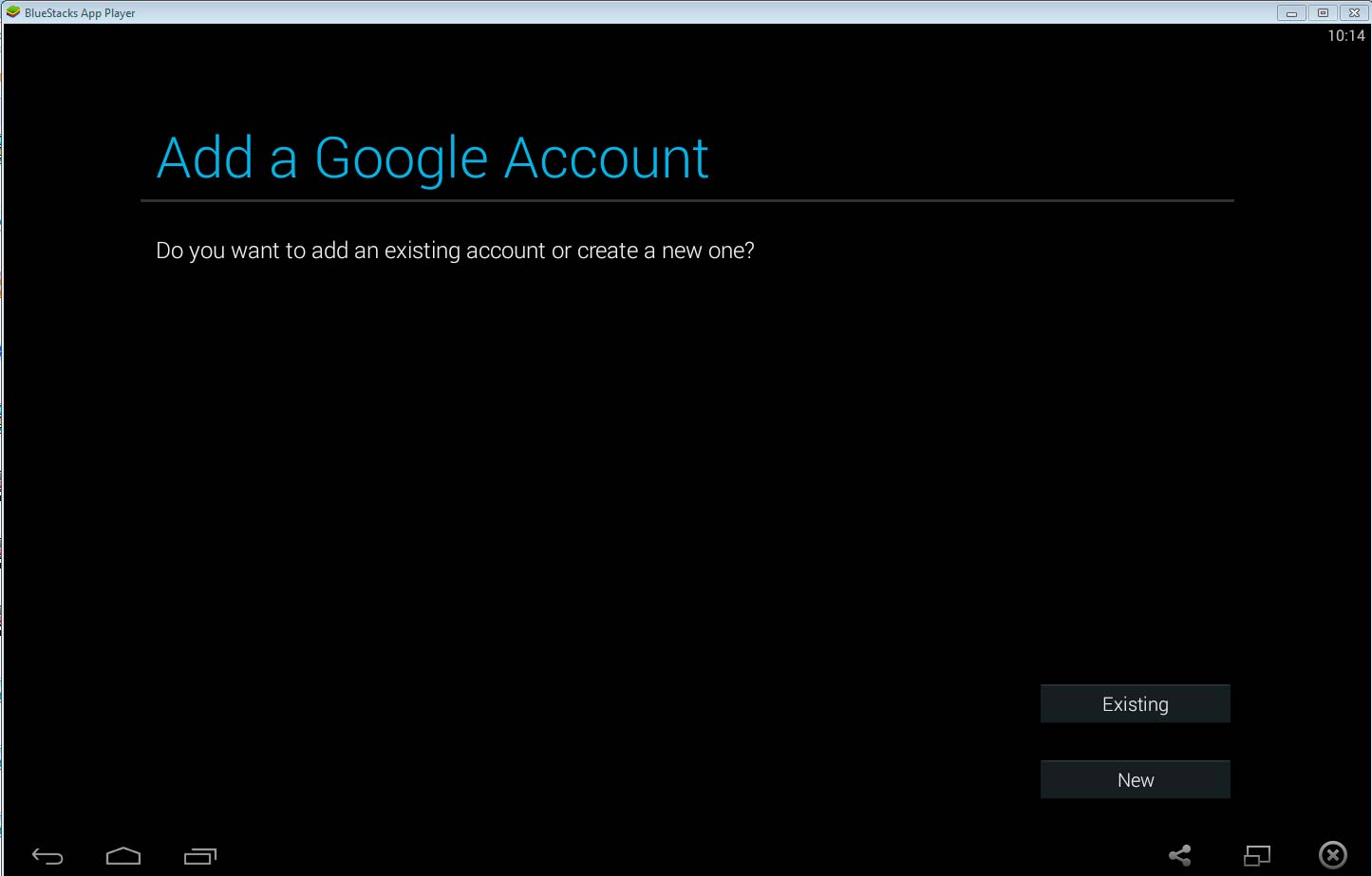Viewport: 1372px width, 876px height.
Task: Click the 'Add a Google Account' heading
Action: pyautogui.click(x=433, y=158)
